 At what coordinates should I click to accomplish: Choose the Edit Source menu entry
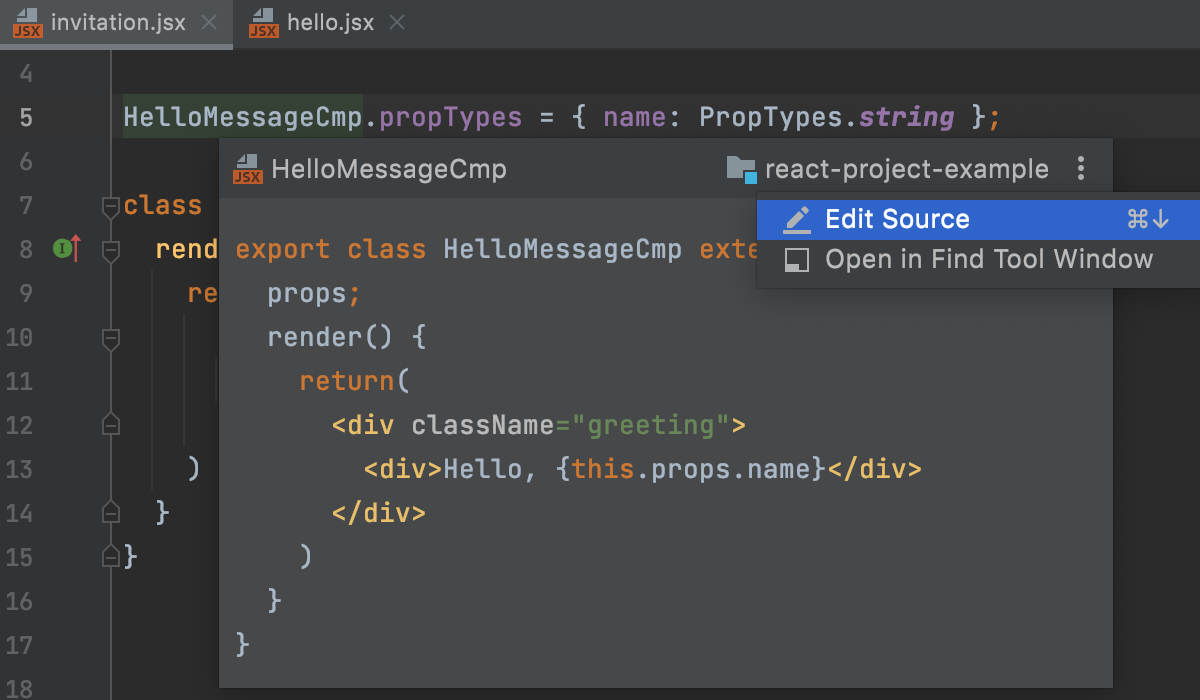coord(897,218)
